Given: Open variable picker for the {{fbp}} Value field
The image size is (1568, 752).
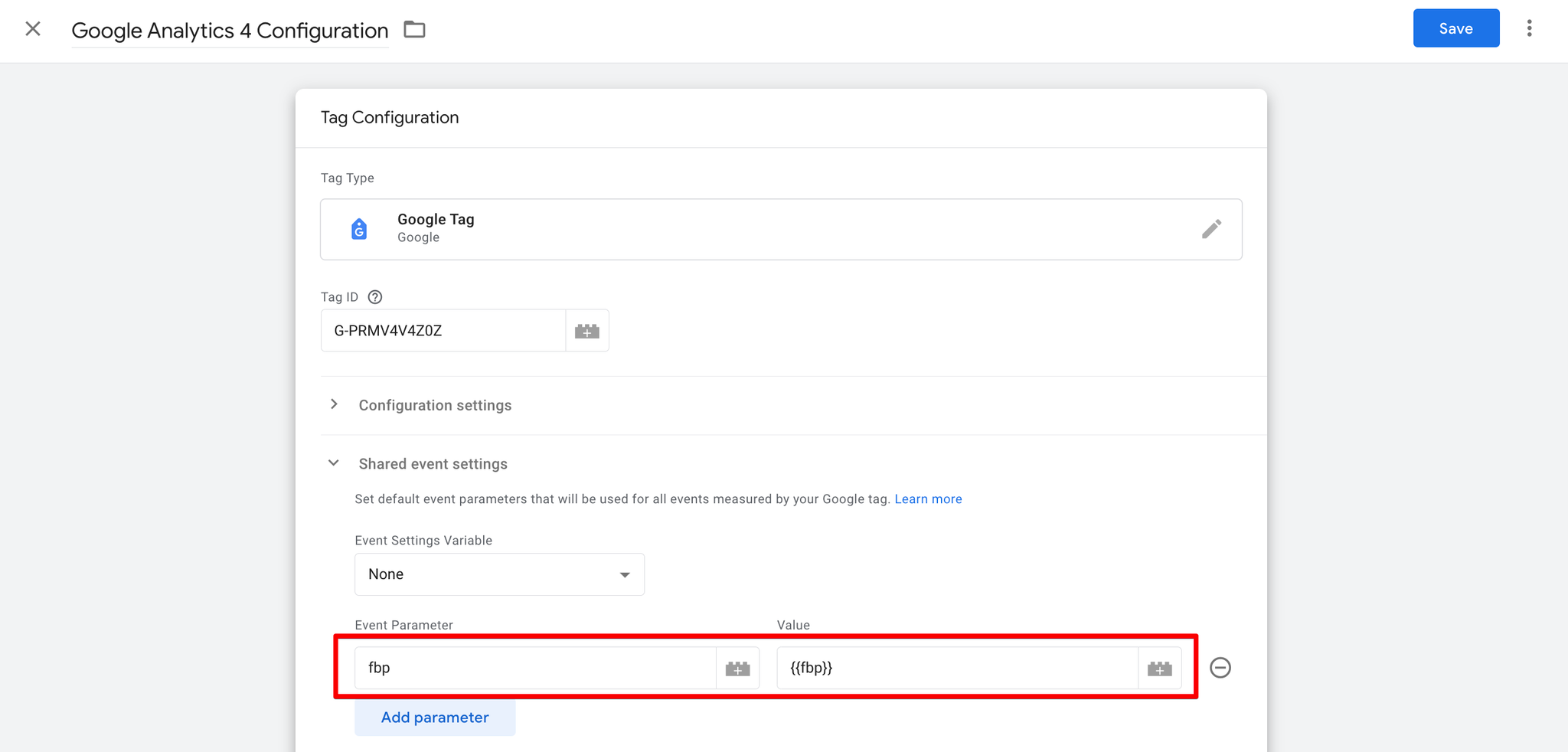Looking at the screenshot, I should [x=1159, y=669].
